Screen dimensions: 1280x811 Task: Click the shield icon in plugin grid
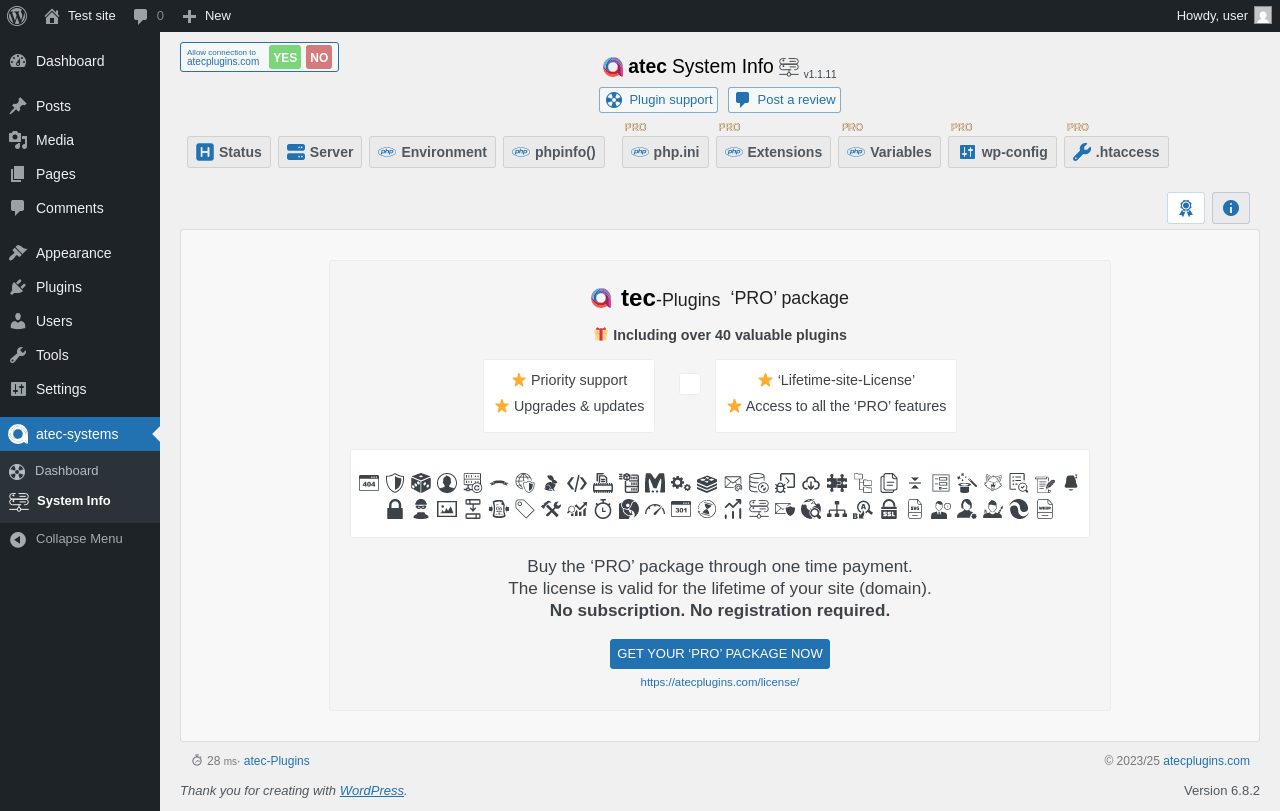(395, 483)
